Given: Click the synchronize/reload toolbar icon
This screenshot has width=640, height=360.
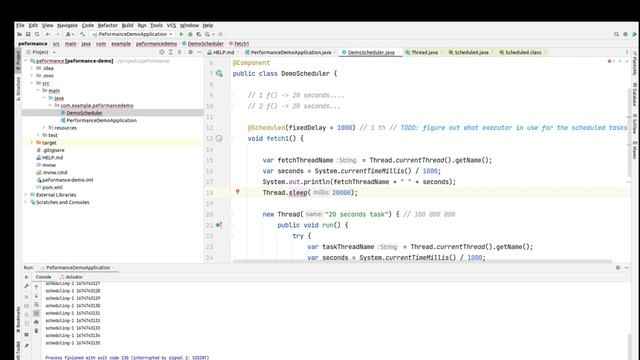Looking at the screenshot, I should (37, 34).
